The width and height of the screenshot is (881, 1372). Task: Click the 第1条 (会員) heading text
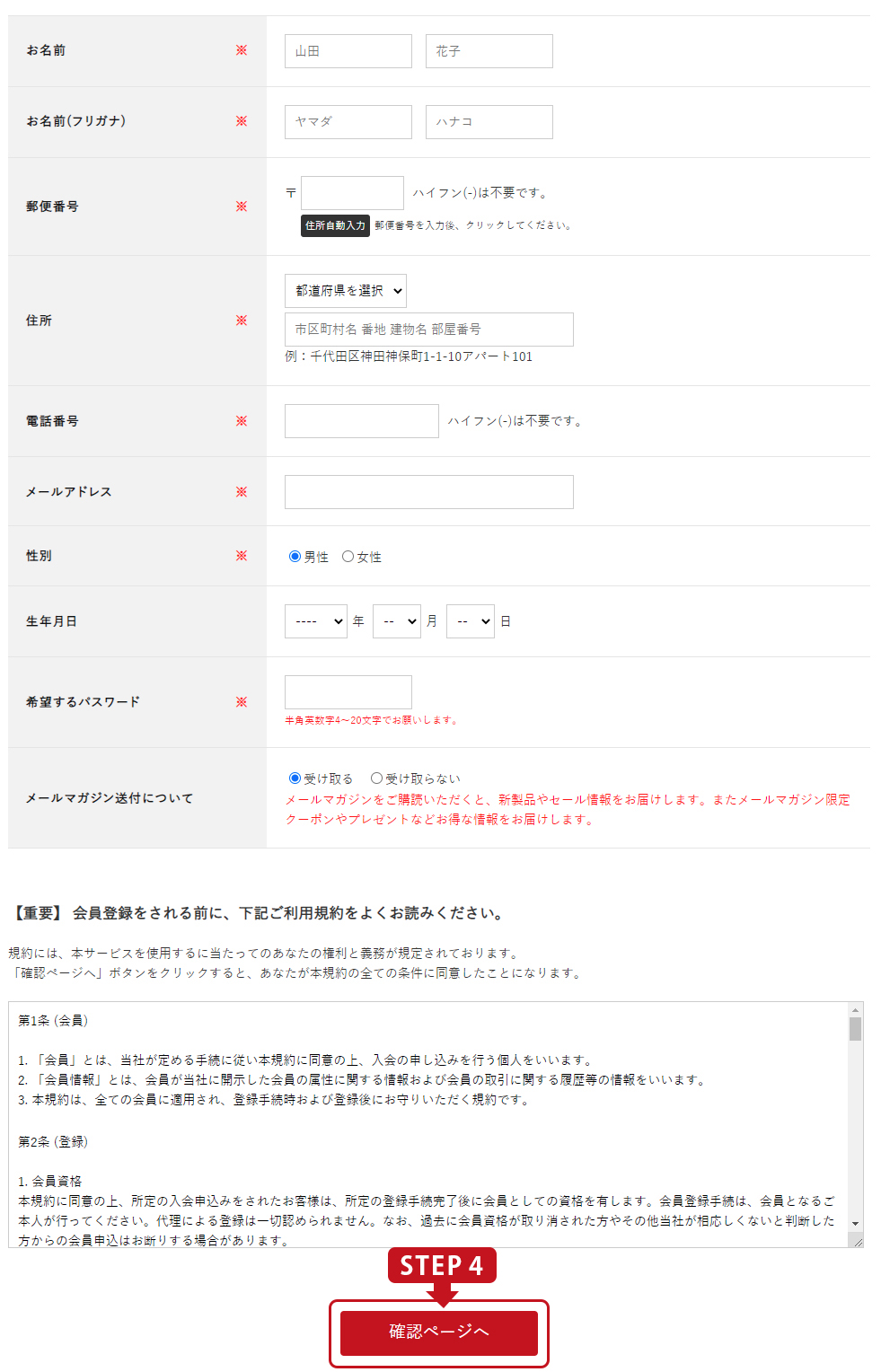[x=53, y=1021]
